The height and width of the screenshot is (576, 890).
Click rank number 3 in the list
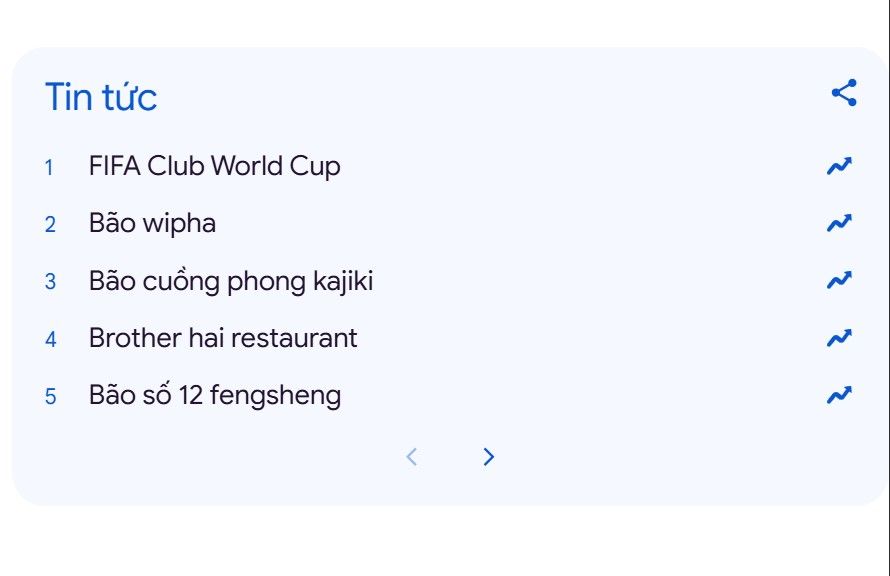(x=50, y=282)
